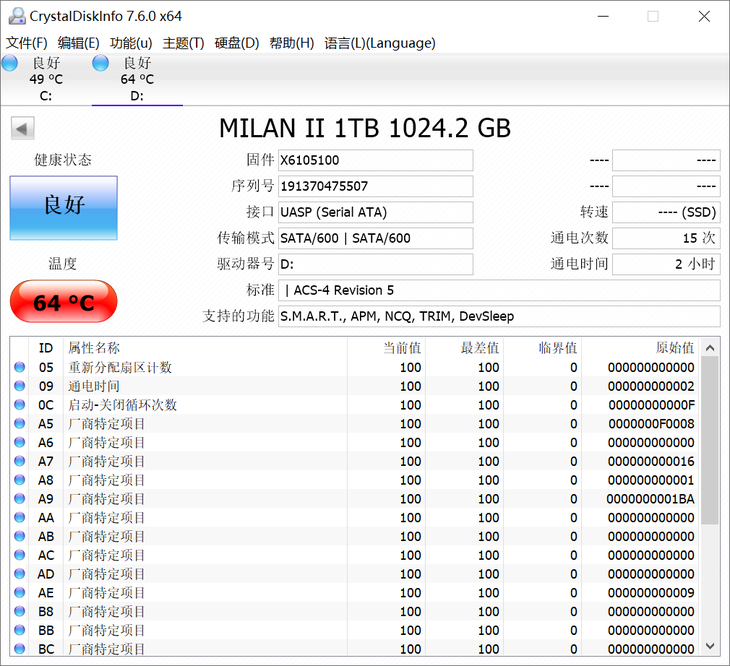The width and height of the screenshot is (730, 666).
Task: Click status orb of attribute AA row
Action: [20, 517]
